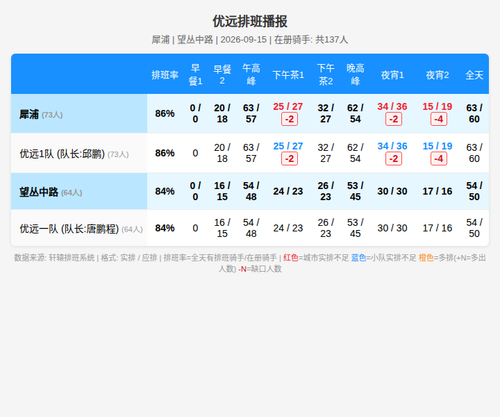Click the -4 badge in 犀浦 row

(439, 119)
